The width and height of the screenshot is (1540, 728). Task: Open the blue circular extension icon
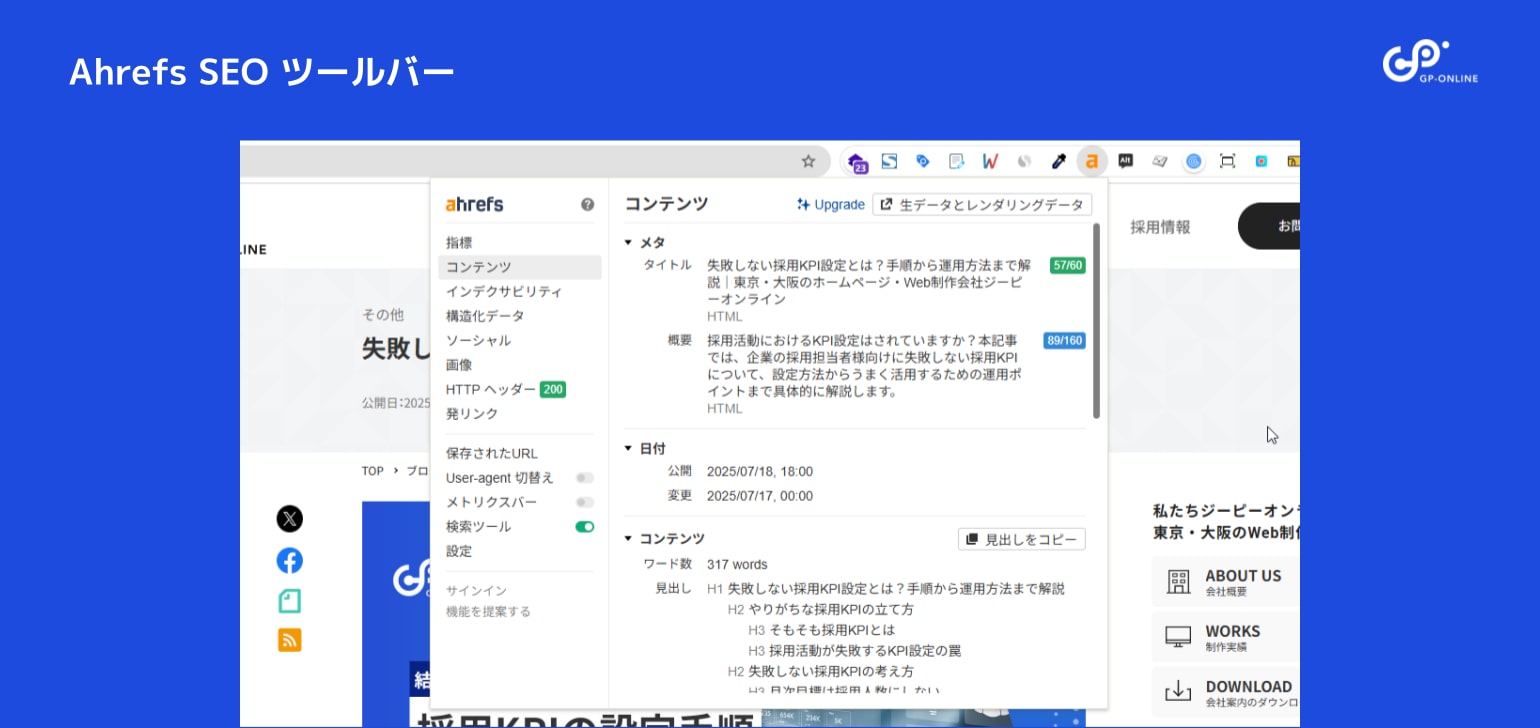[x=1194, y=161]
